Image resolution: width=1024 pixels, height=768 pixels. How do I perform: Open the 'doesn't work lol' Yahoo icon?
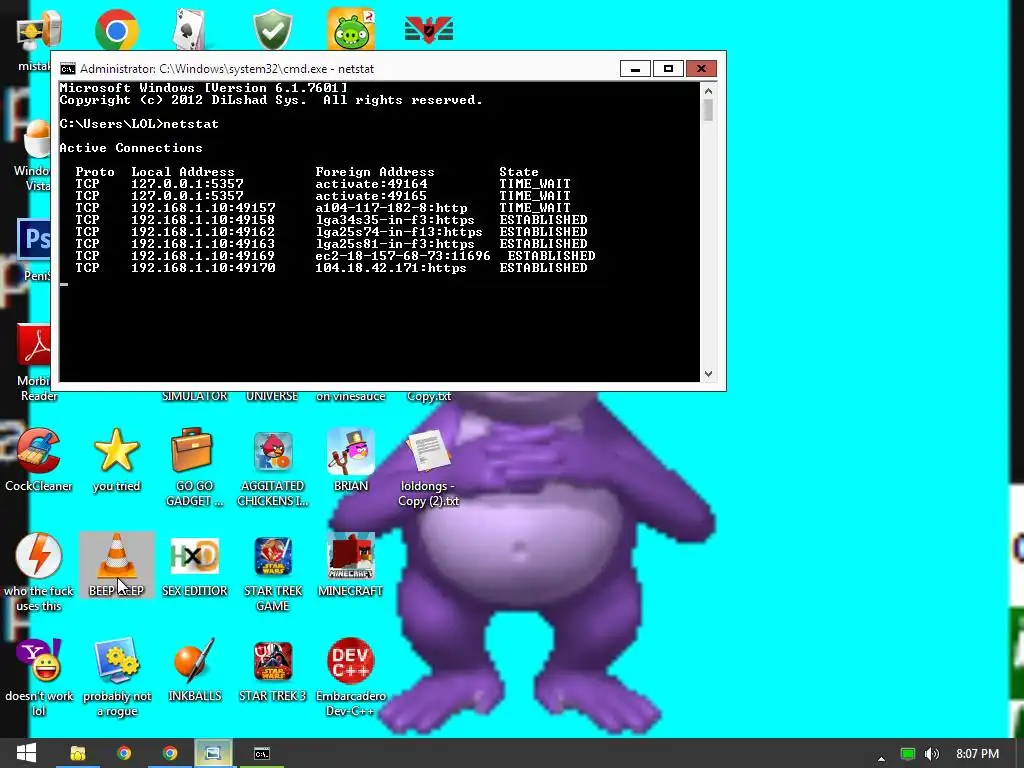(x=39, y=677)
